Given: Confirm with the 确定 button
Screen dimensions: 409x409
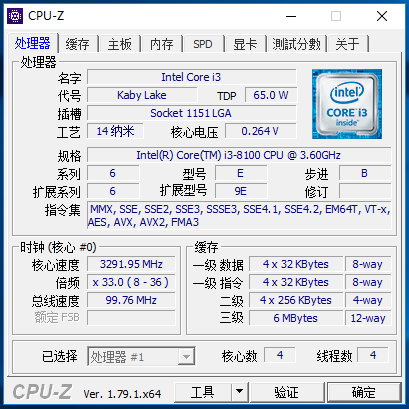Looking at the screenshot, I should (364, 392).
